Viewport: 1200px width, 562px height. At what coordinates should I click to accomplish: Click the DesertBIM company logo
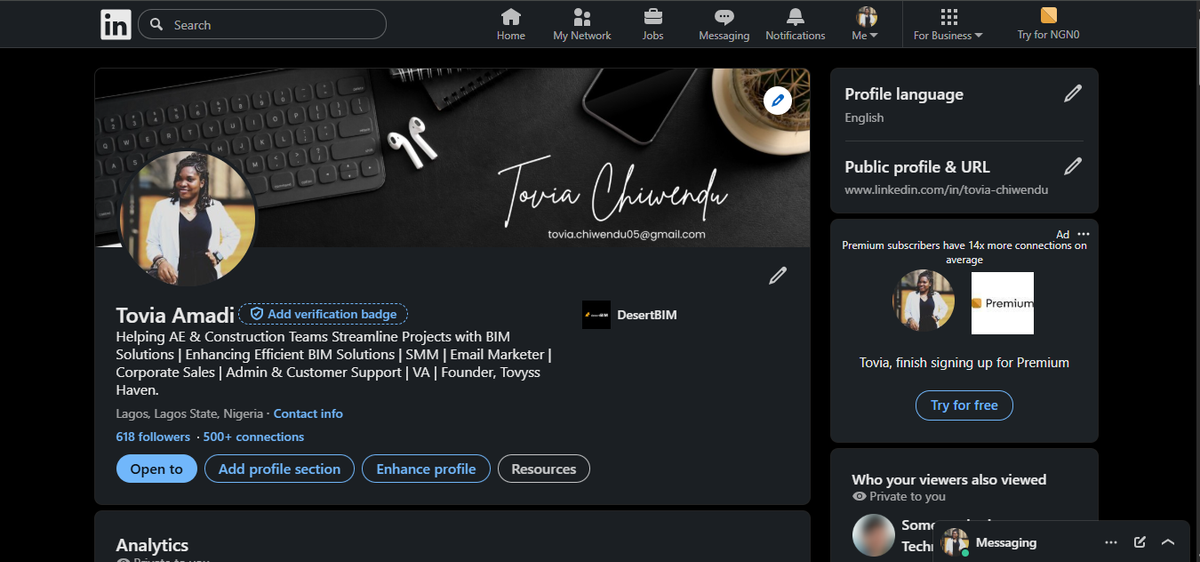596,314
